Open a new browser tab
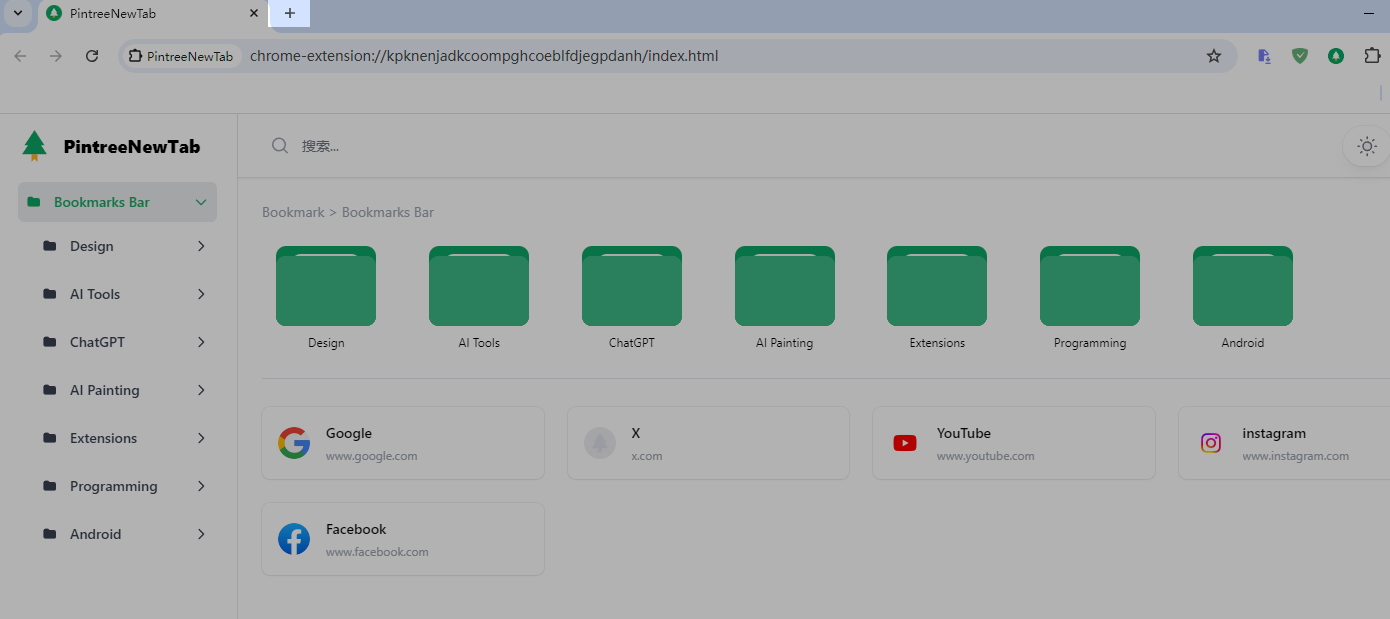Viewport: 1390px width, 619px height. 290,14
